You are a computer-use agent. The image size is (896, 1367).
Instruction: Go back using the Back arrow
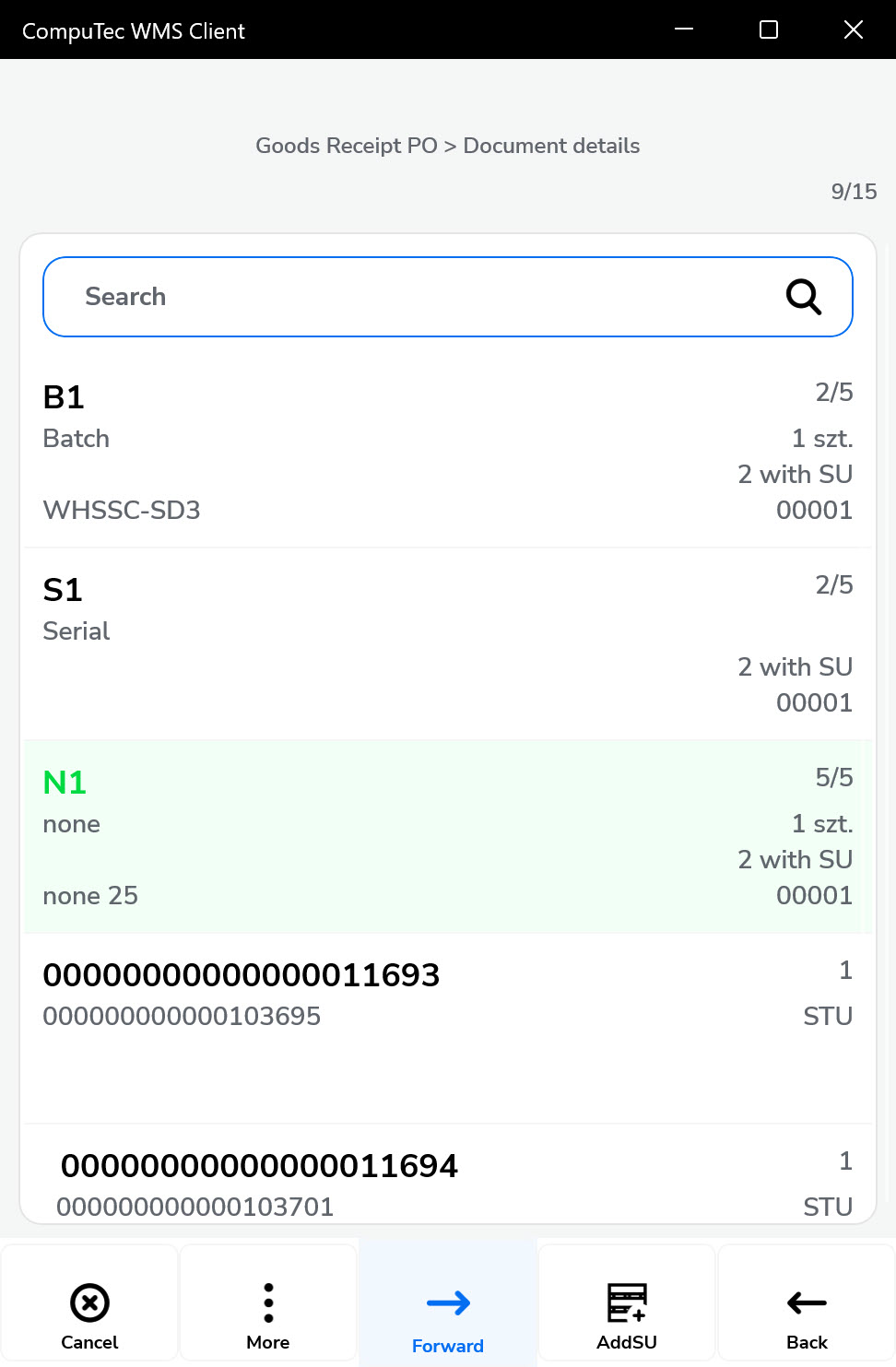807,1302
